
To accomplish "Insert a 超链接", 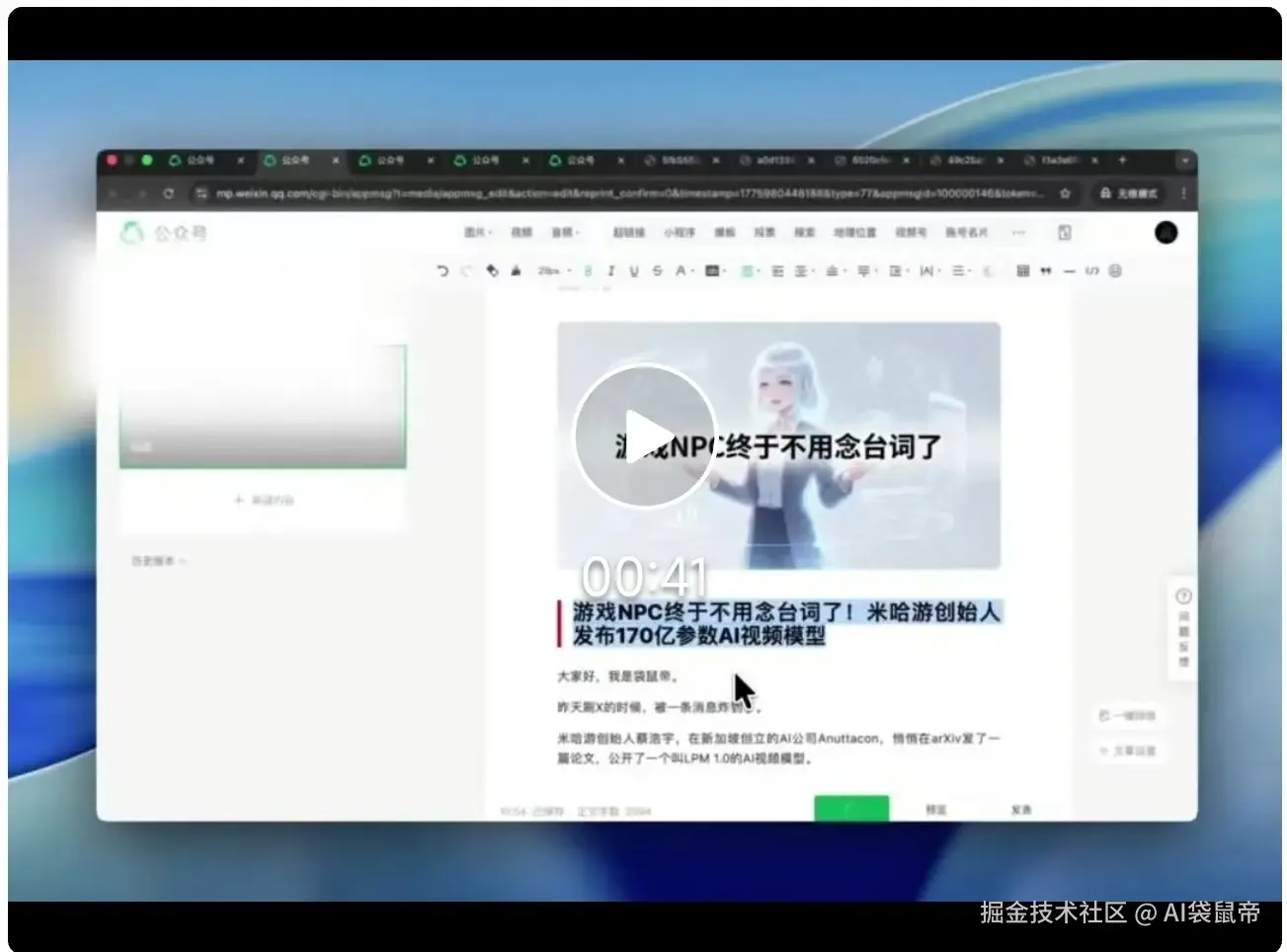I will [x=628, y=233].
